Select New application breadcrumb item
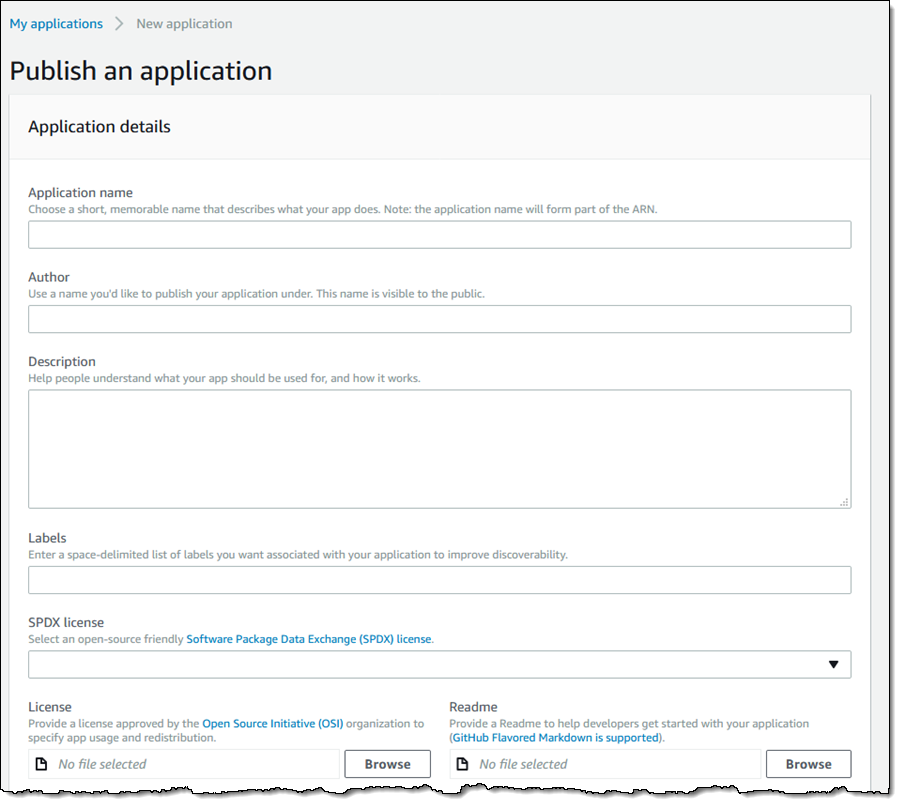Screen dimensions: 900x804 184,24
